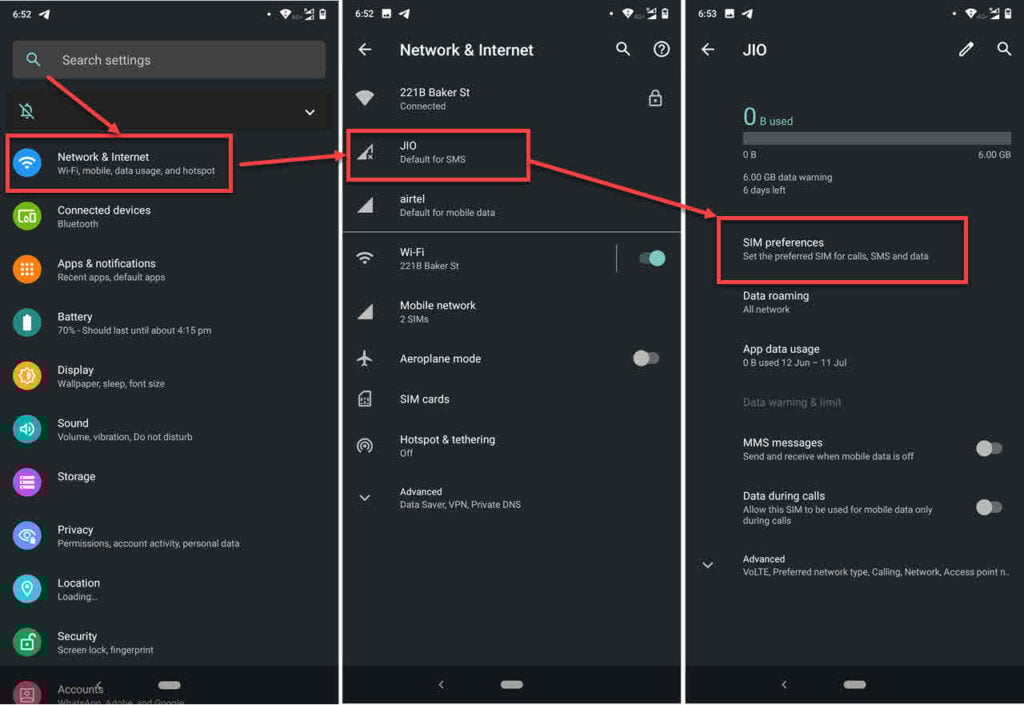Open Hotspot & tethering settings
The height and width of the screenshot is (705, 1024).
coord(512,446)
